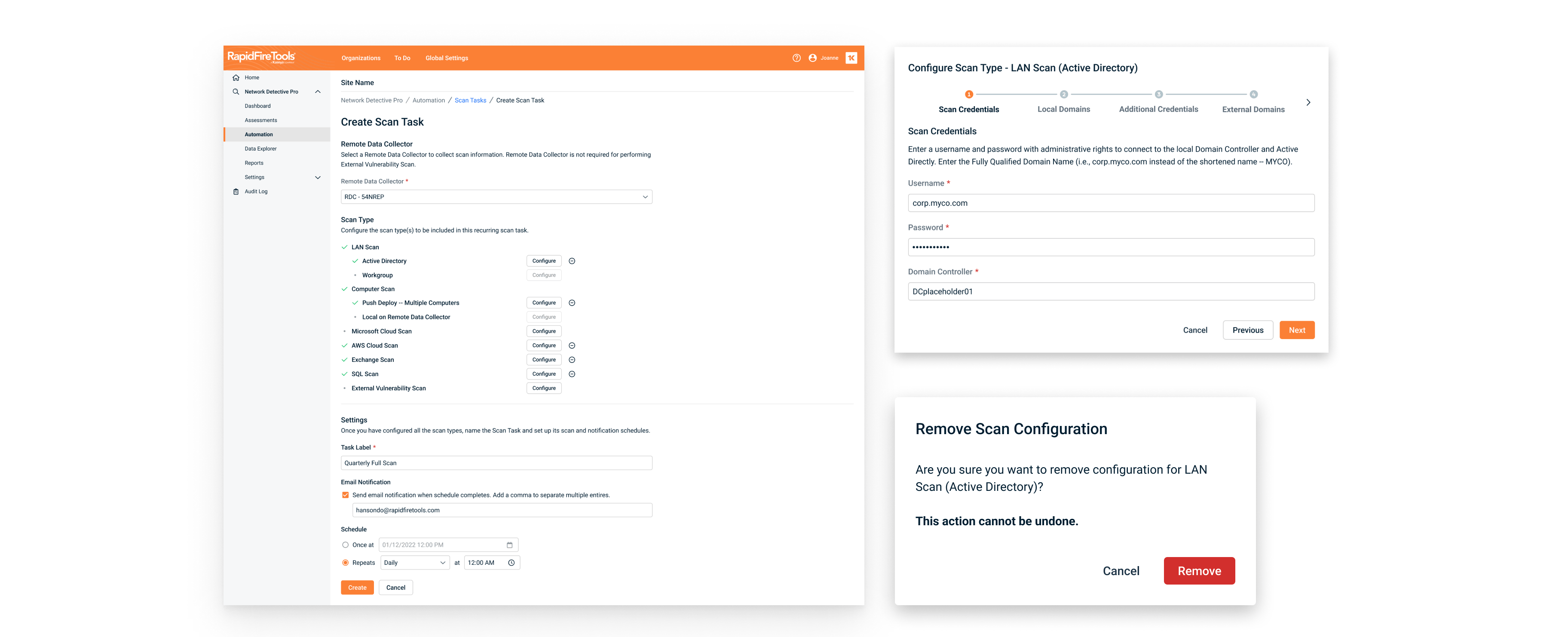This screenshot has height=637, width=1568.
Task: Open the Daily repeat frequency dropdown
Action: pos(415,563)
